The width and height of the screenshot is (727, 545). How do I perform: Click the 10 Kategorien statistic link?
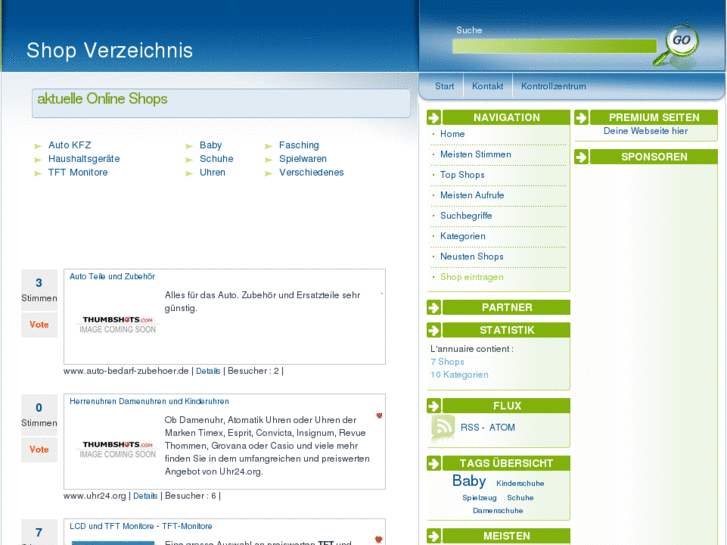tap(459, 375)
